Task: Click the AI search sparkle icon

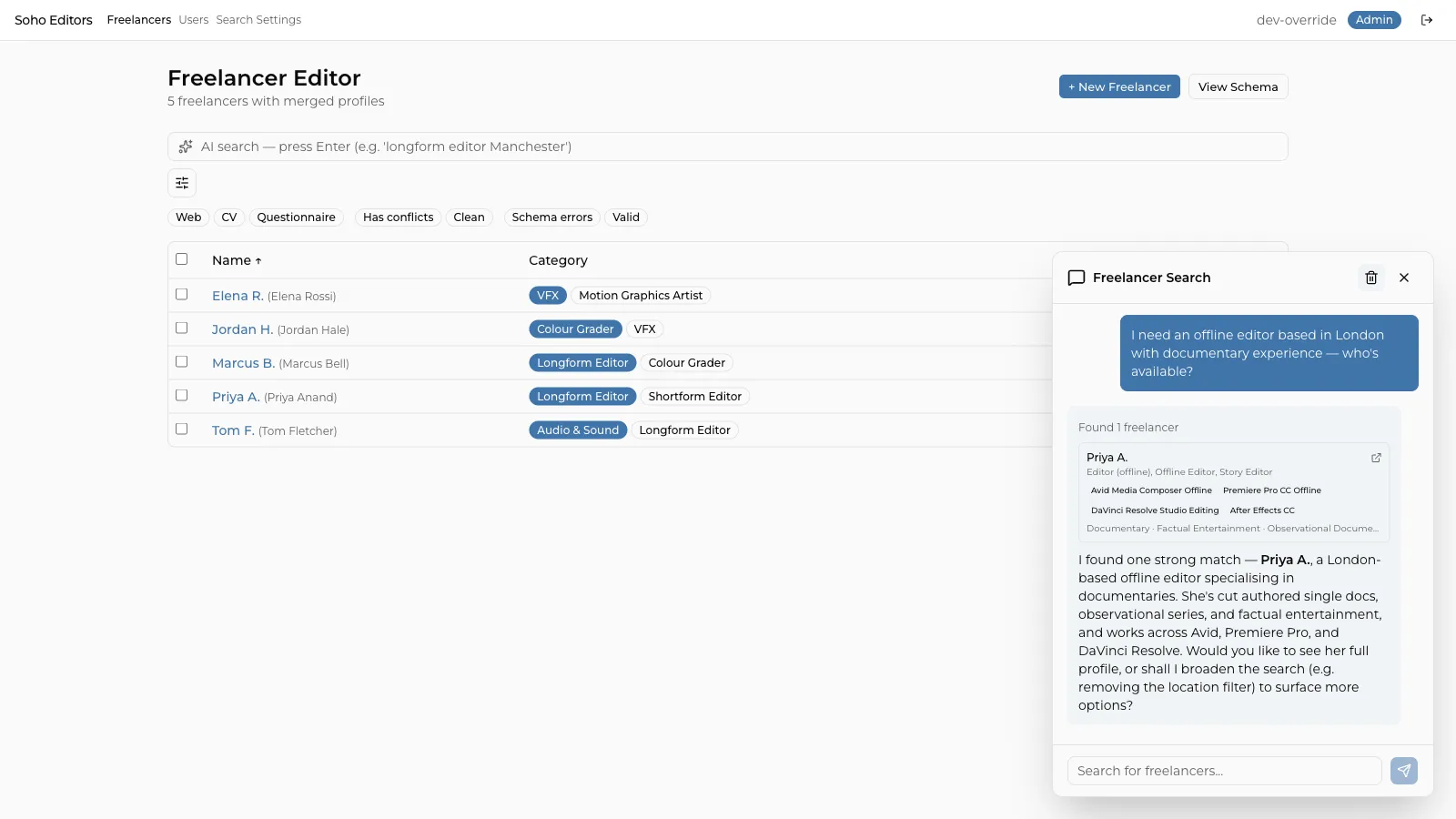Action: tap(186, 147)
